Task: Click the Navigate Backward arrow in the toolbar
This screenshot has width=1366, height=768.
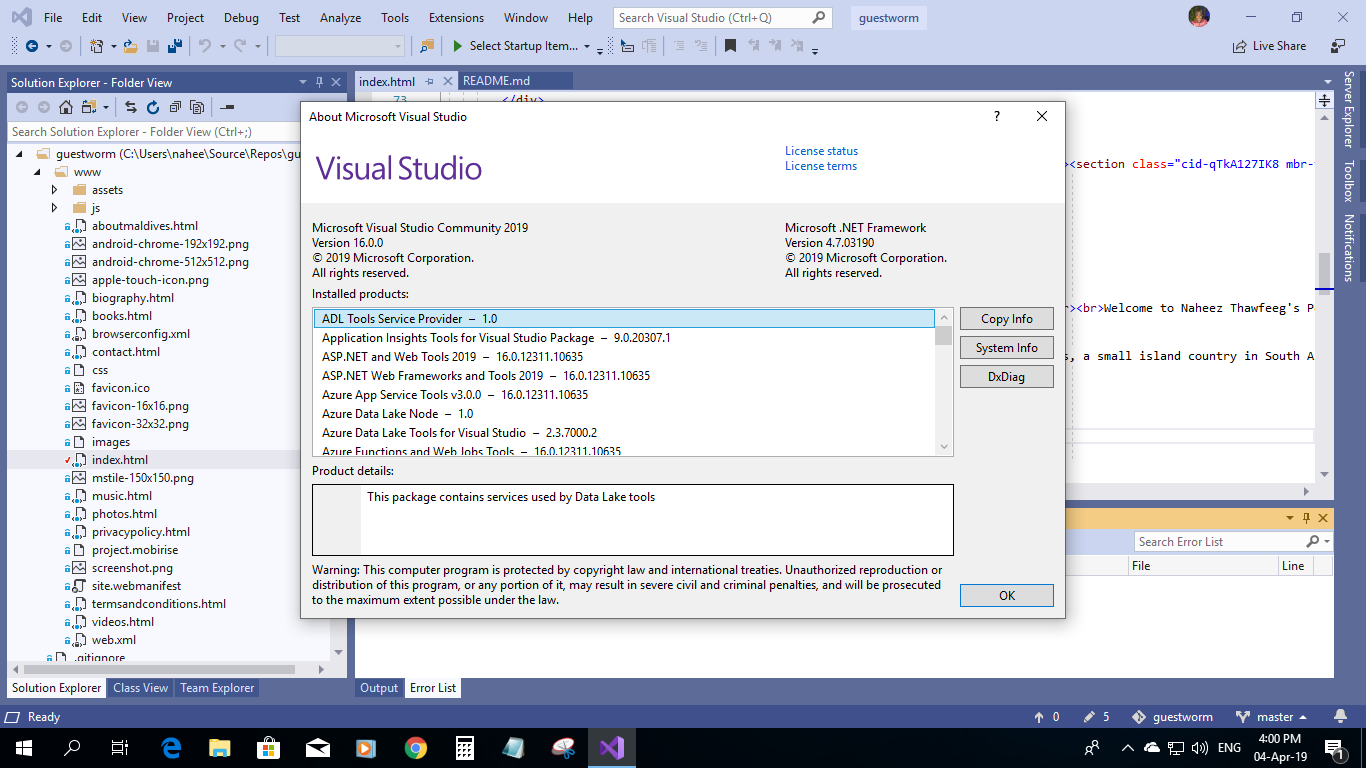Action: tap(32, 46)
